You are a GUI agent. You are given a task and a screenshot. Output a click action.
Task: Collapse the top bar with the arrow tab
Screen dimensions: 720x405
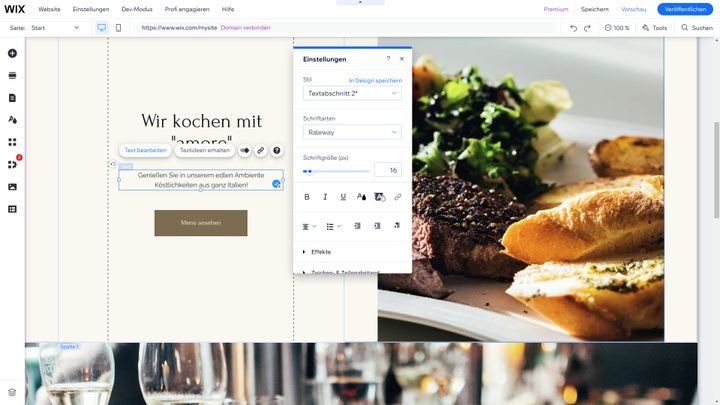pyautogui.click(x=360, y=2)
